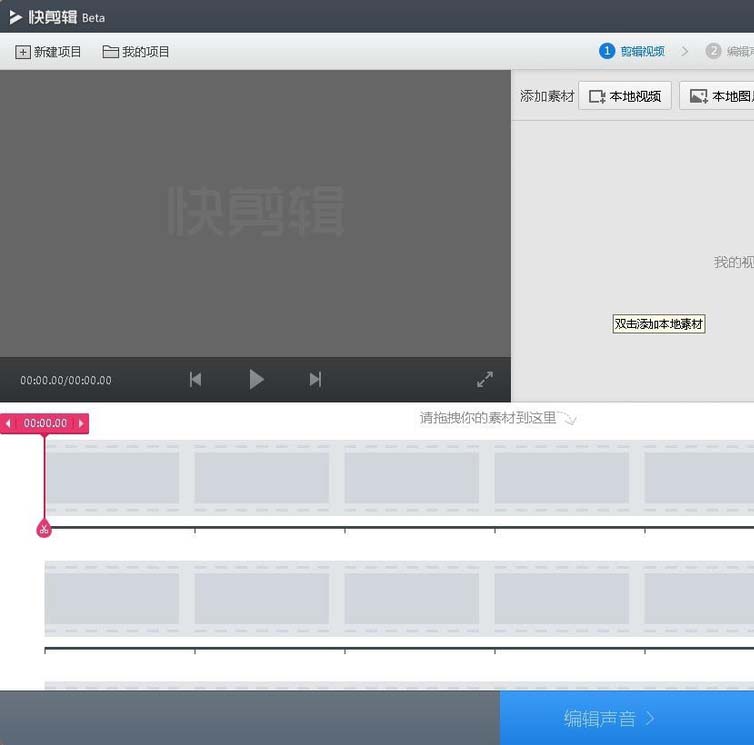Click the 00:00.00/00:00.00 time display
Screen dimensions: 754x745
[x=66, y=380]
